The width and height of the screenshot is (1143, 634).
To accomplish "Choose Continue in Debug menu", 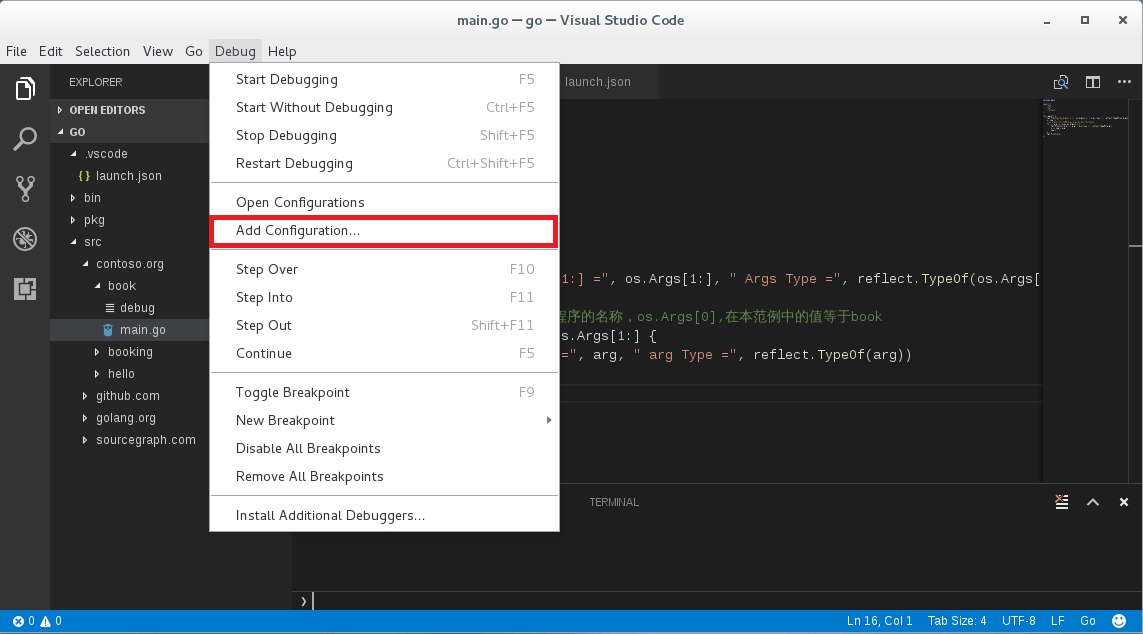I will click(x=384, y=353).
